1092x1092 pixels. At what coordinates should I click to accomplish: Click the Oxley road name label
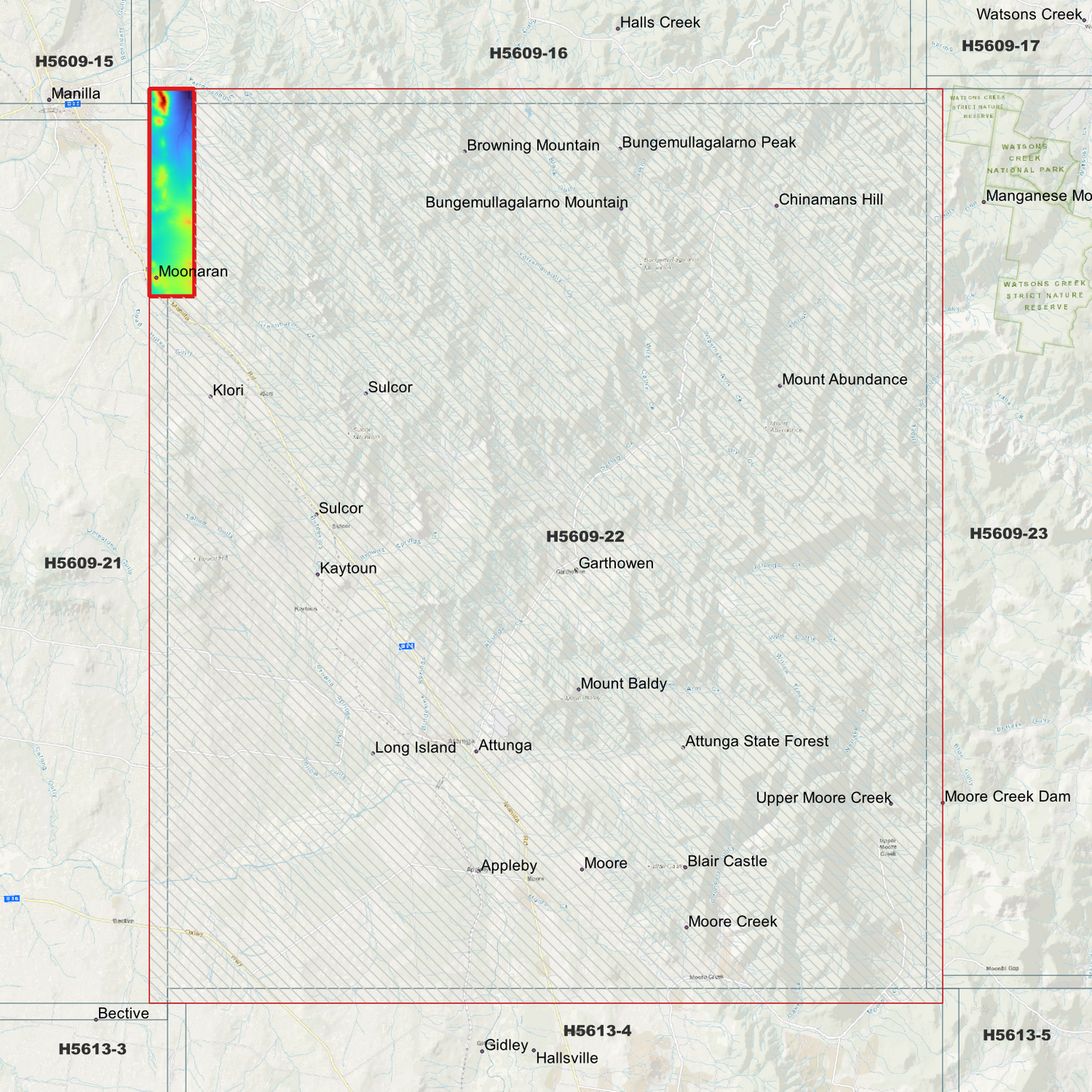coord(194,933)
